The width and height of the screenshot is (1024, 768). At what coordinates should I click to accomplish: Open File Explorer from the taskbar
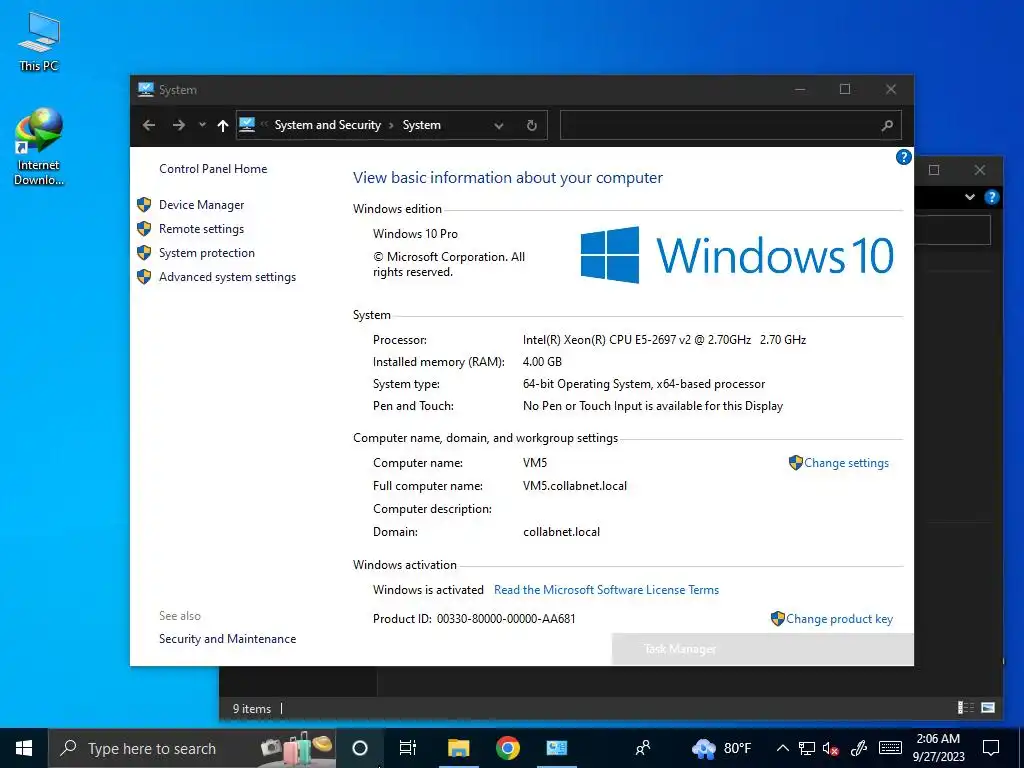click(458, 748)
